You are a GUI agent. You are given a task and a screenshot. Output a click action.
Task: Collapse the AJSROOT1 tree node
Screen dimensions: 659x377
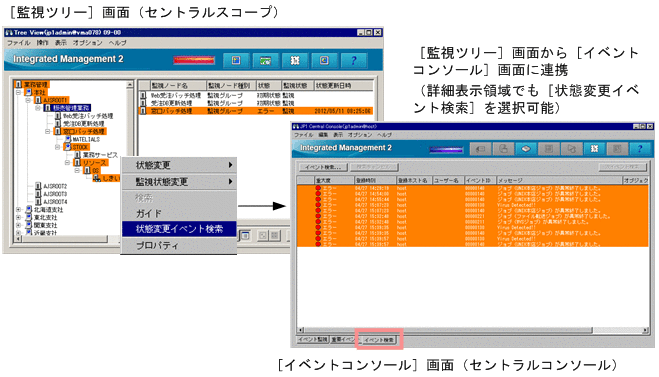[x=28, y=100]
